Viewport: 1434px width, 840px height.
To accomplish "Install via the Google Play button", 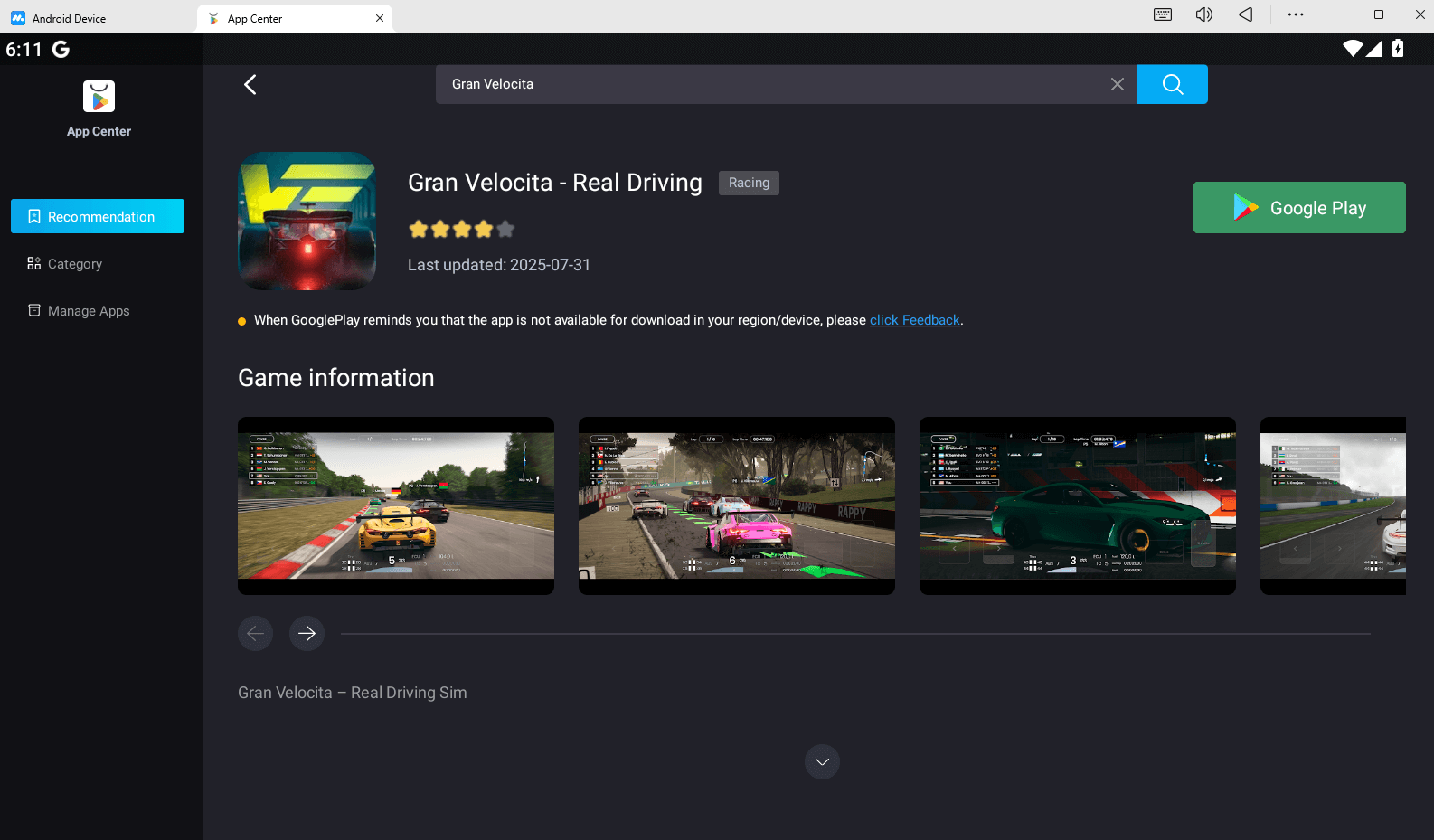I will [1299, 208].
